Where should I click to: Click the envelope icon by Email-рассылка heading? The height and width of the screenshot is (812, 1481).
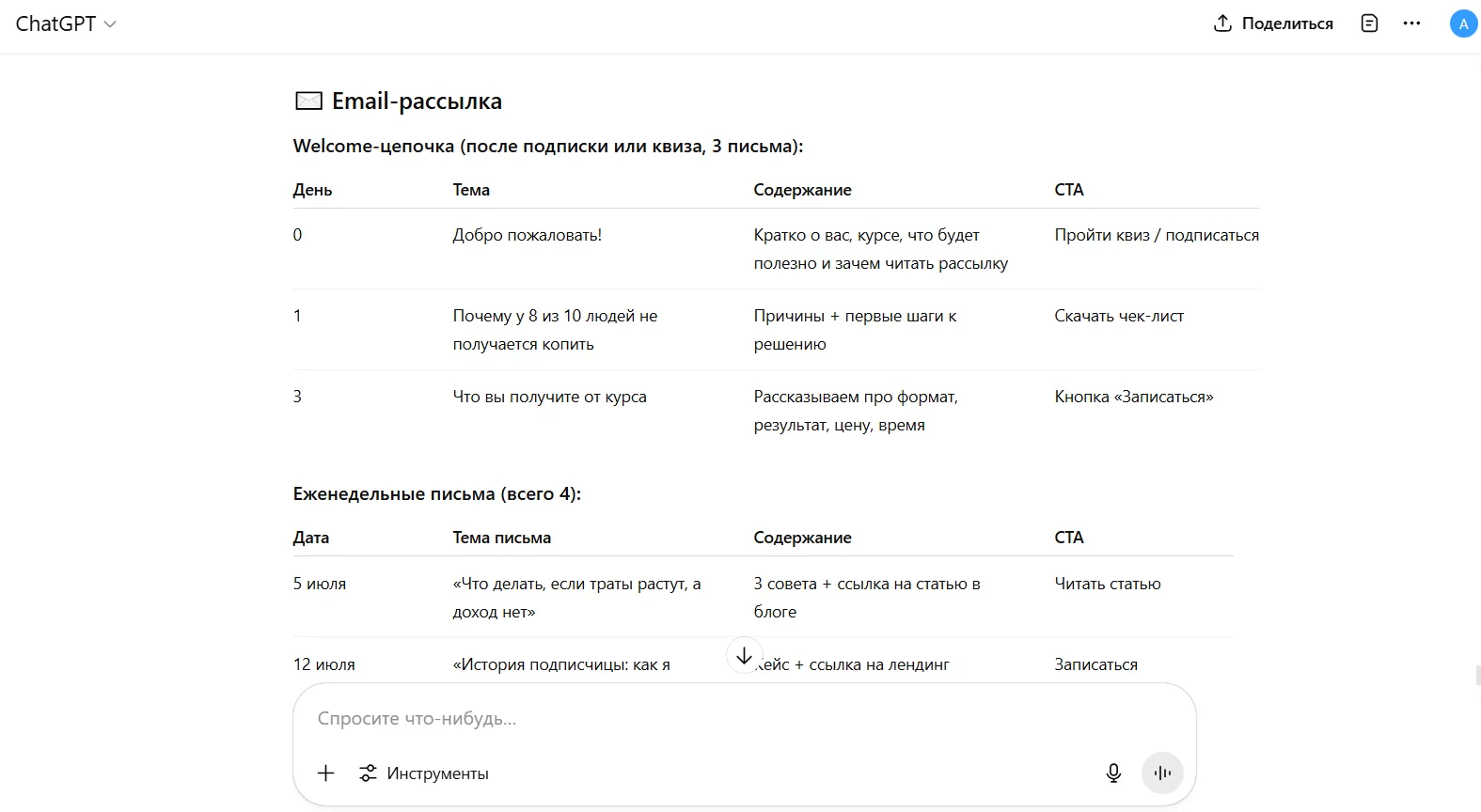308,101
